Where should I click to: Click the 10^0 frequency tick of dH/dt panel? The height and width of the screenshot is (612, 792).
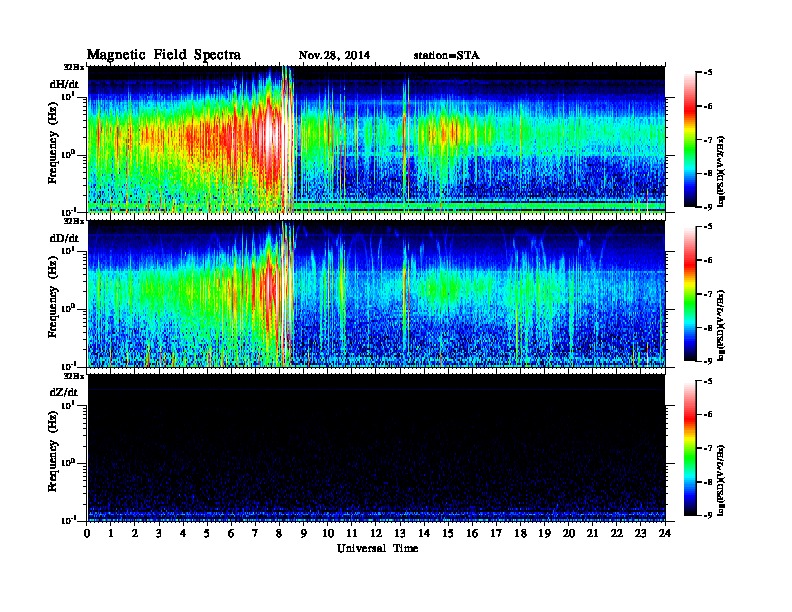pyautogui.click(x=68, y=155)
